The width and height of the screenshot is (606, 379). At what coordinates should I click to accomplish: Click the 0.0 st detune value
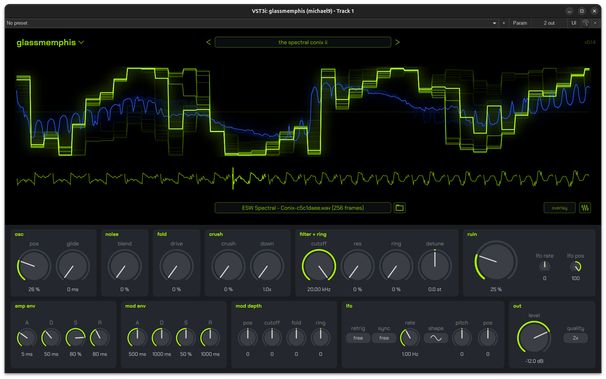(435, 289)
